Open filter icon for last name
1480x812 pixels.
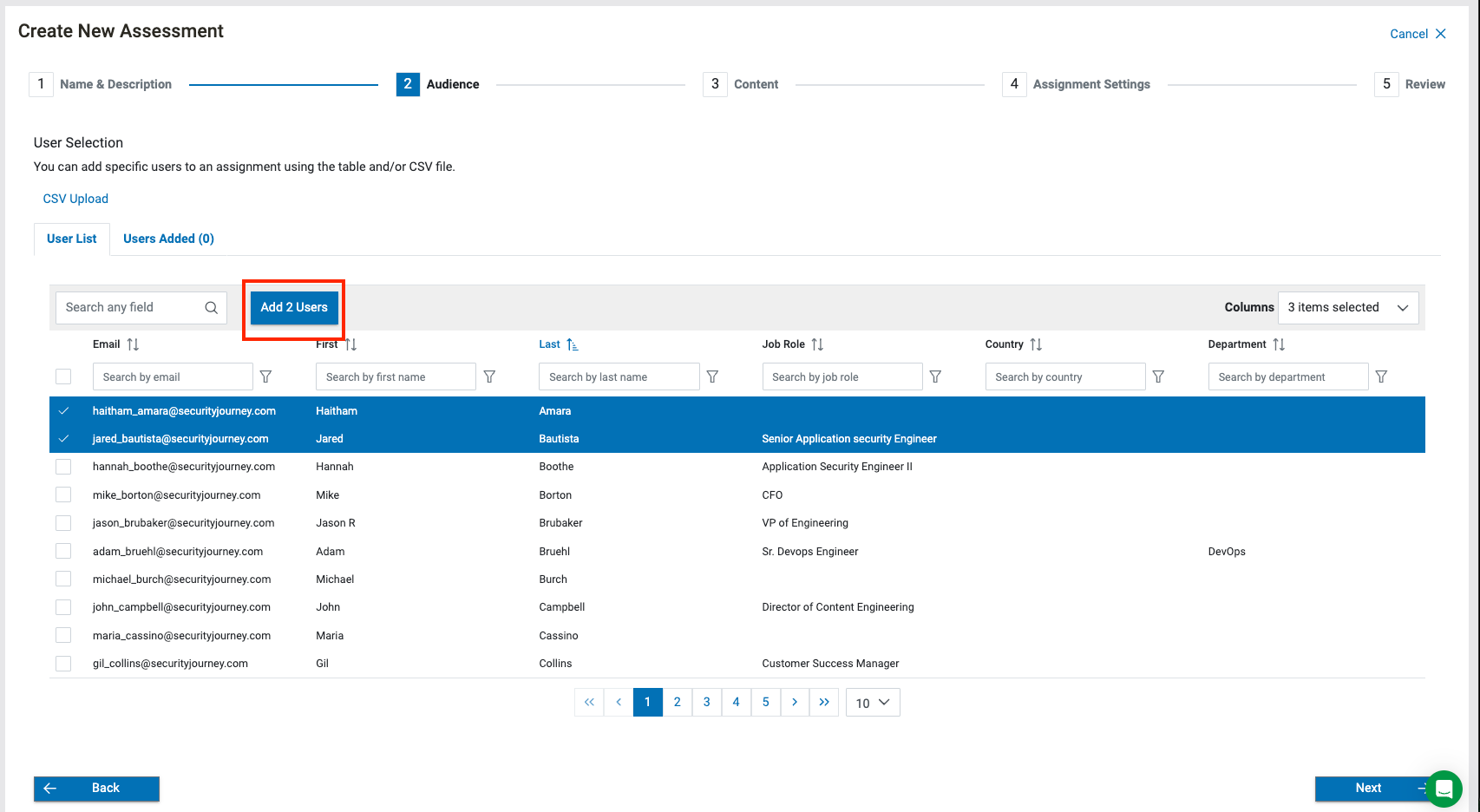pyautogui.click(x=712, y=377)
